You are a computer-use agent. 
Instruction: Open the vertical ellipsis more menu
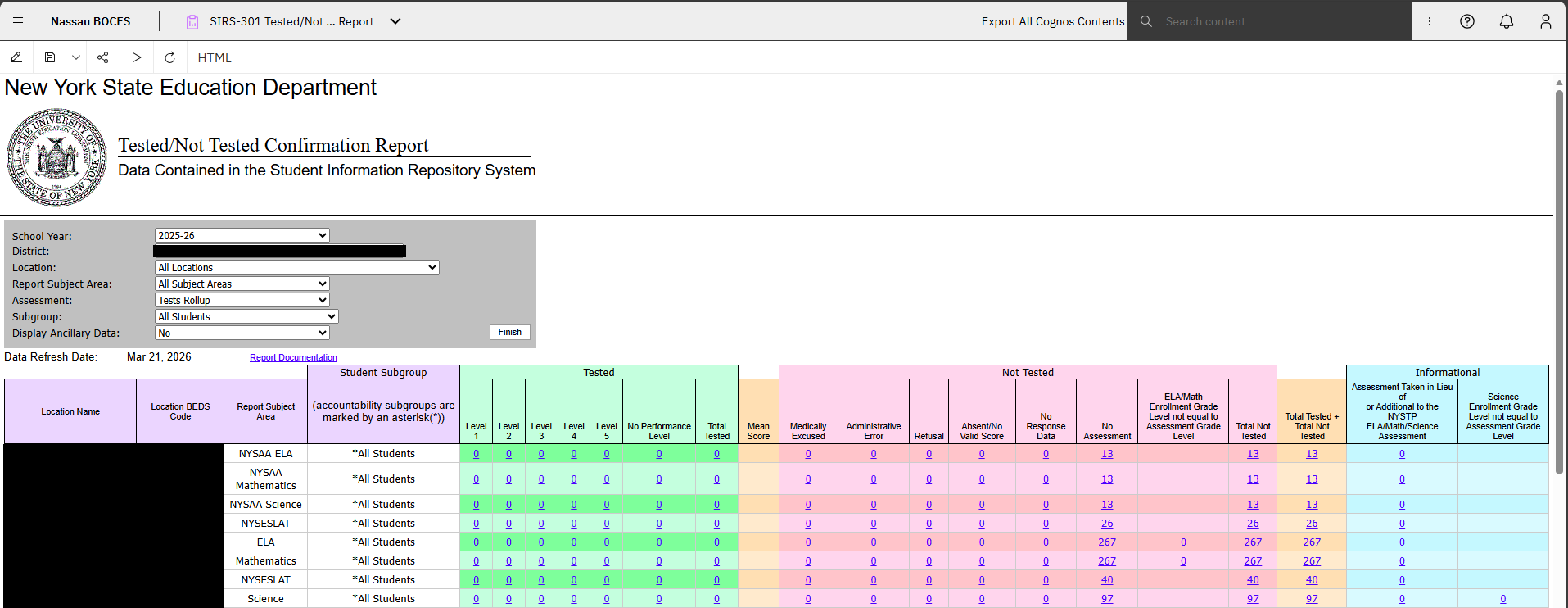click(x=1430, y=21)
